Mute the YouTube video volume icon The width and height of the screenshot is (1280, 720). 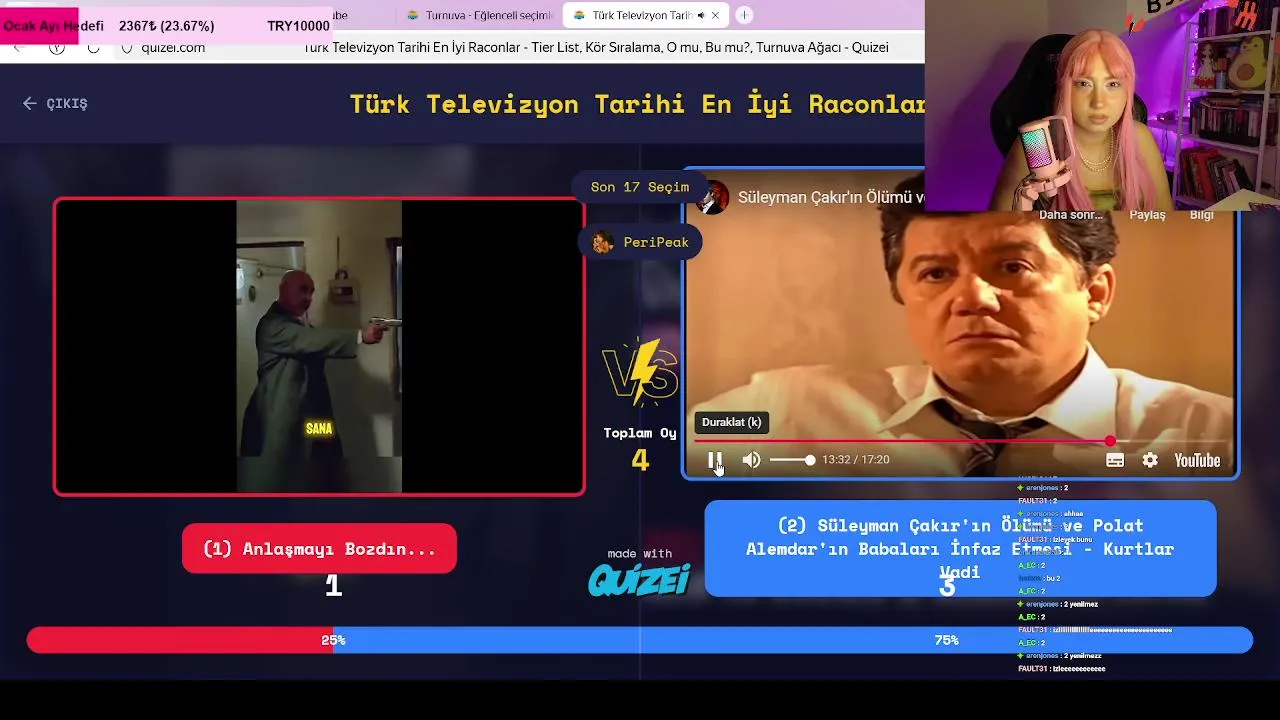pyautogui.click(x=751, y=460)
